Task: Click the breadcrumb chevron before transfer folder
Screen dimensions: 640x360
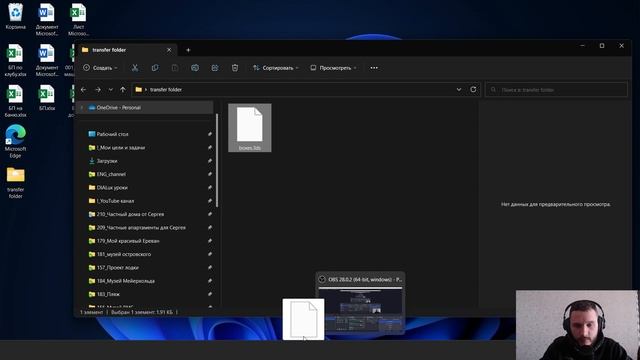Action: pyautogui.click(x=146, y=90)
